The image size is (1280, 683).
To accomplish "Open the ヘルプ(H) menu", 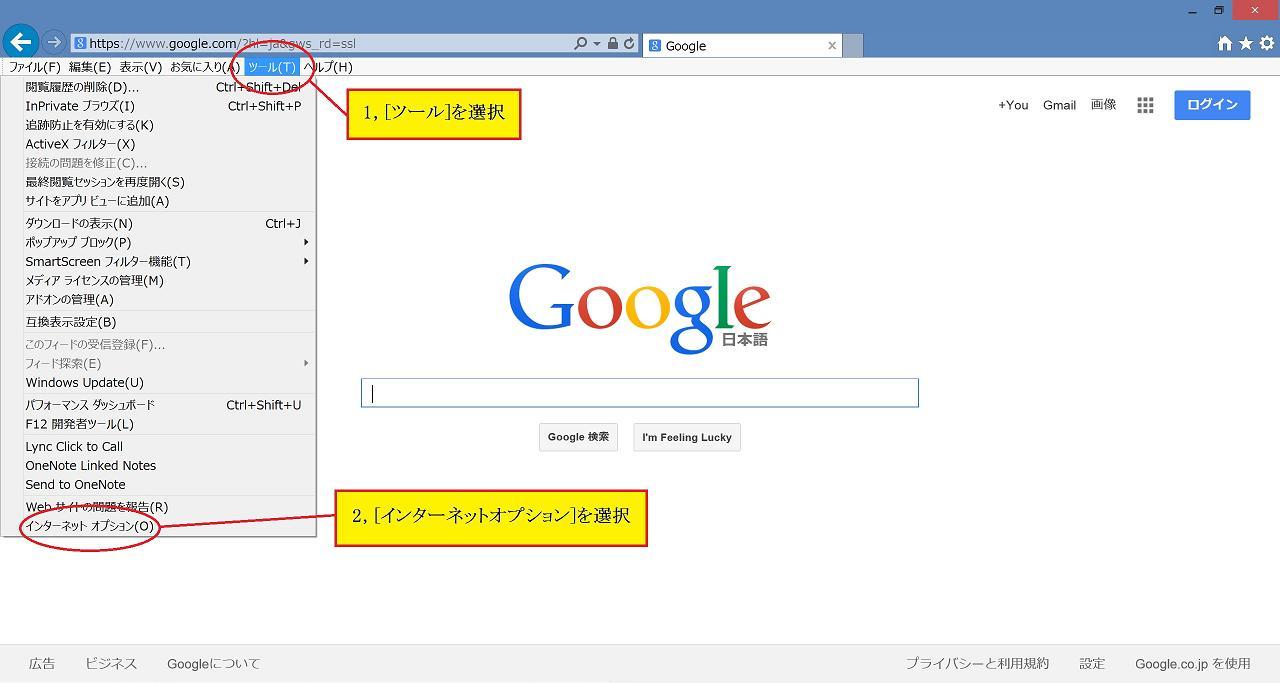I will (x=328, y=67).
